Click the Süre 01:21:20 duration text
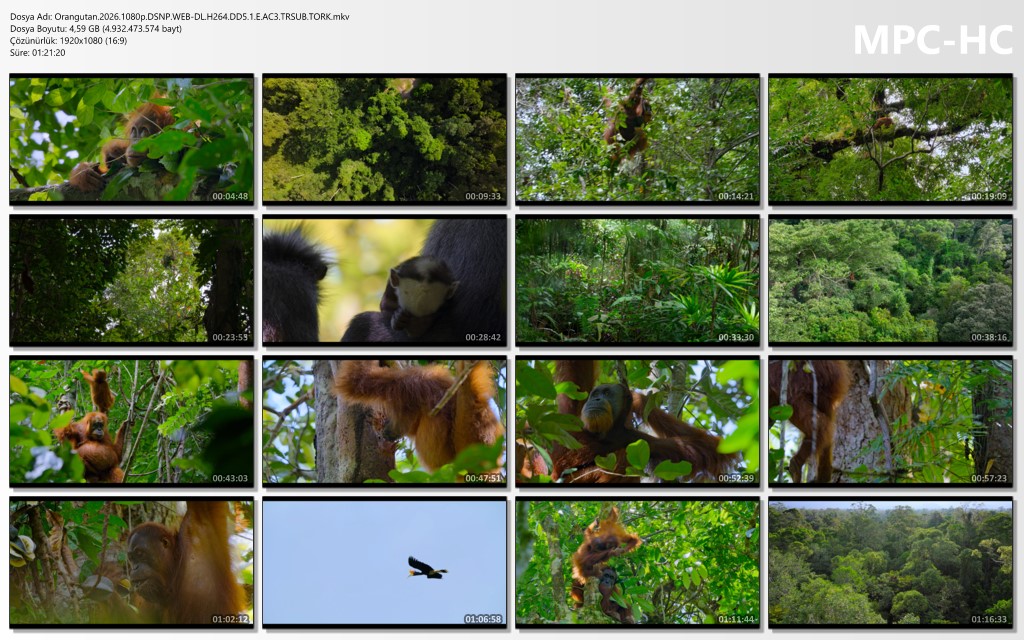 pos(38,53)
